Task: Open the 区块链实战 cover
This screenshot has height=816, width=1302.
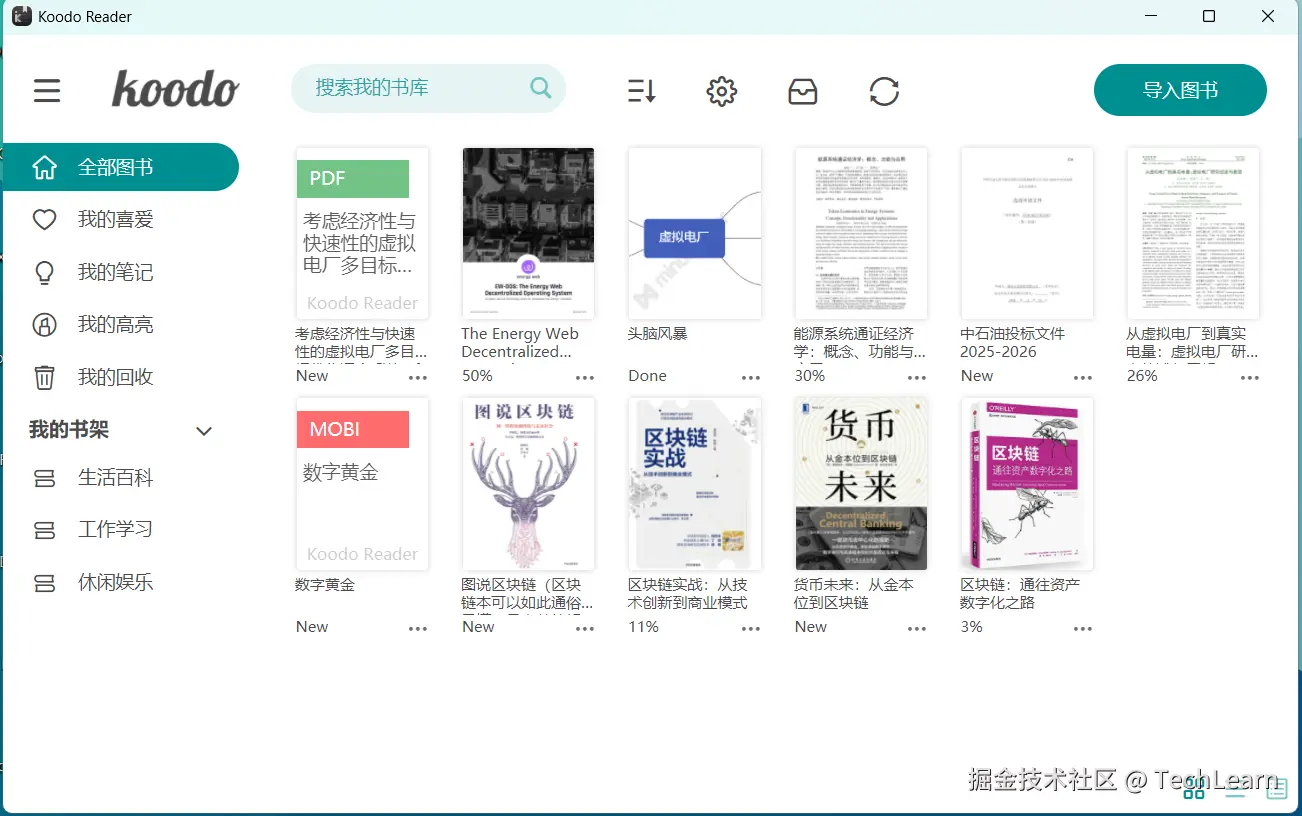Action: (x=695, y=484)
